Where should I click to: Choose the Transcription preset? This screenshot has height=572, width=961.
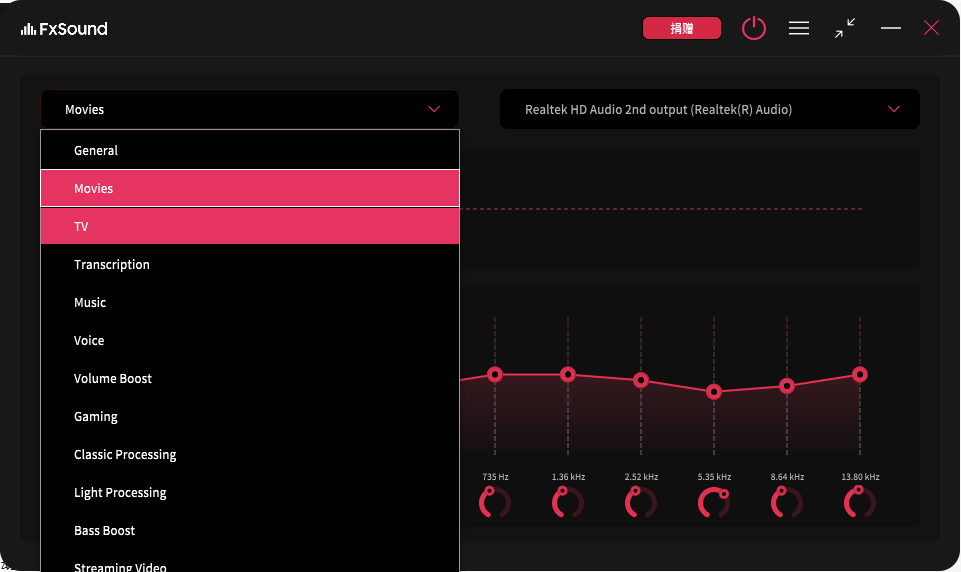[x=249, y=264]
